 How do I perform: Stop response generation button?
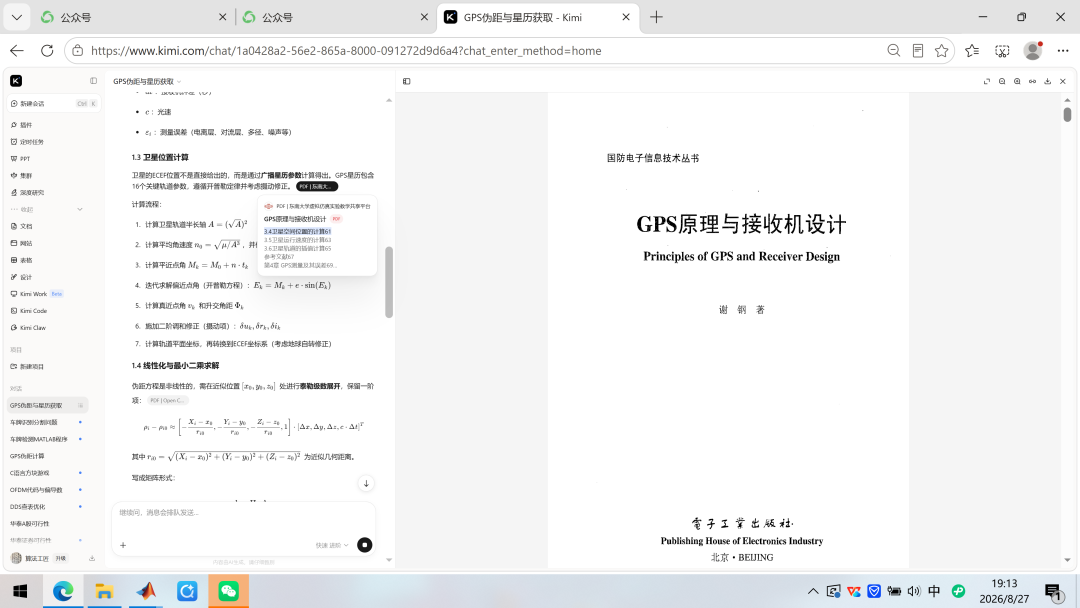coord(364,545)
